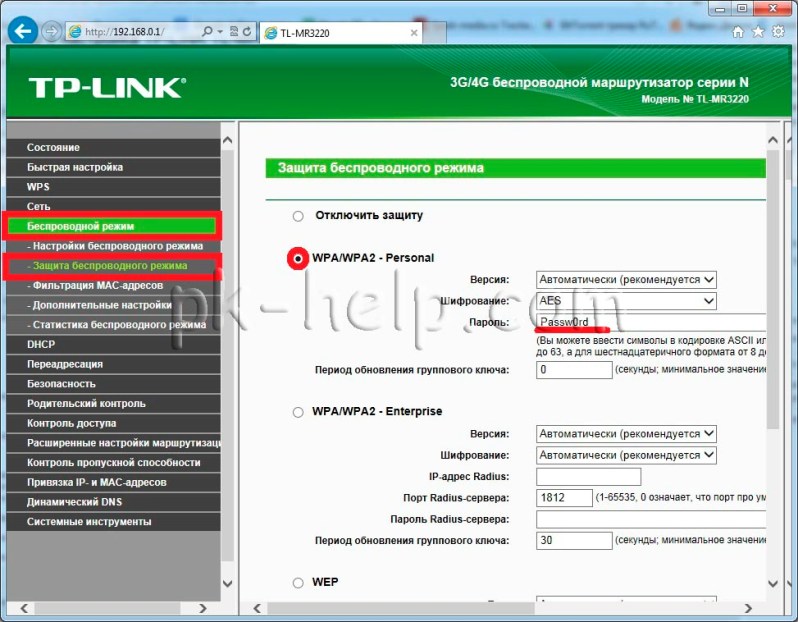The image size is (798, 622).
Task: Click the browser Forward arrow button
Action: (51, 32)
